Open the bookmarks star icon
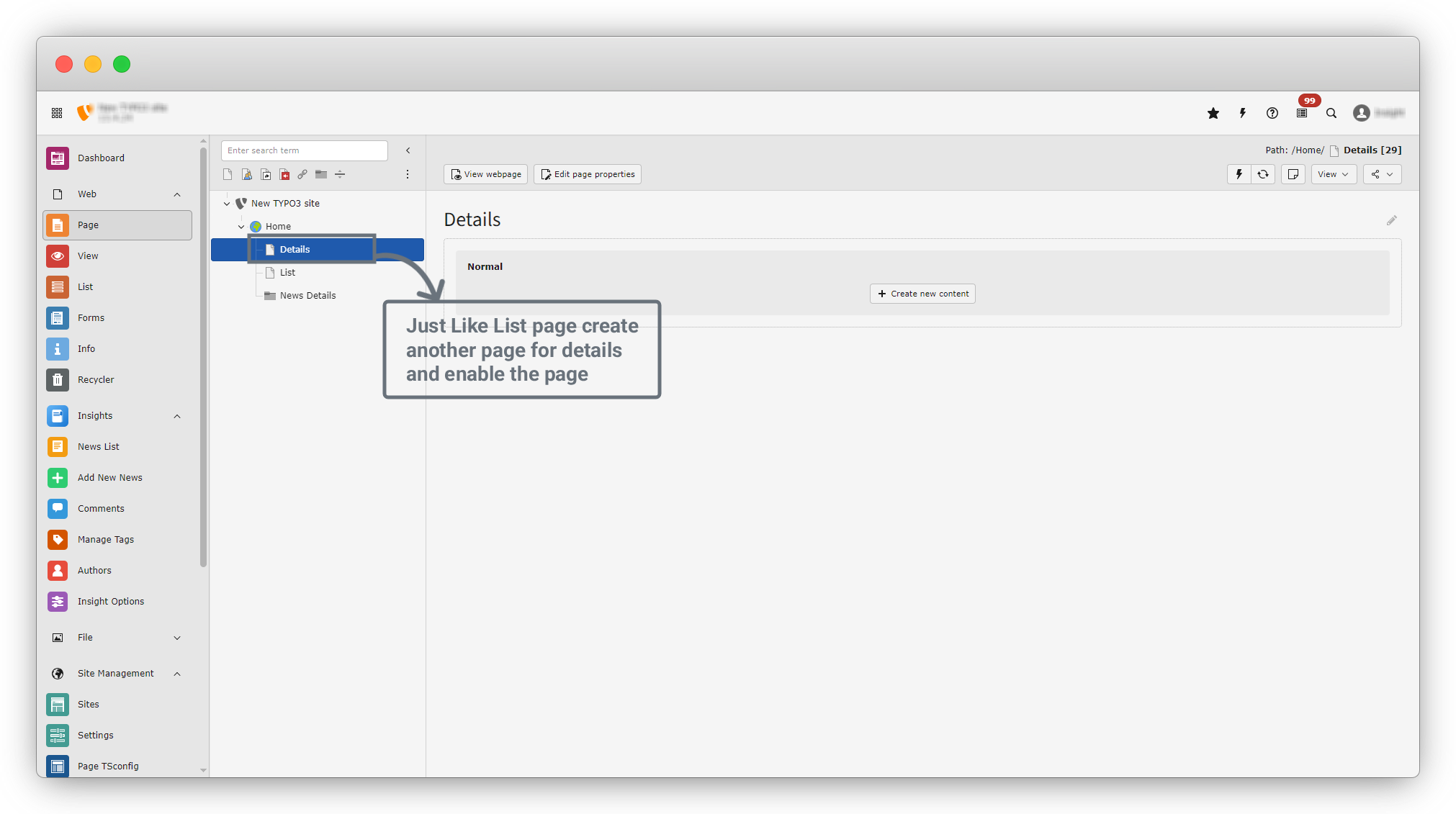The width and height of the screenshot is (1456, 814). [1213, 113]
